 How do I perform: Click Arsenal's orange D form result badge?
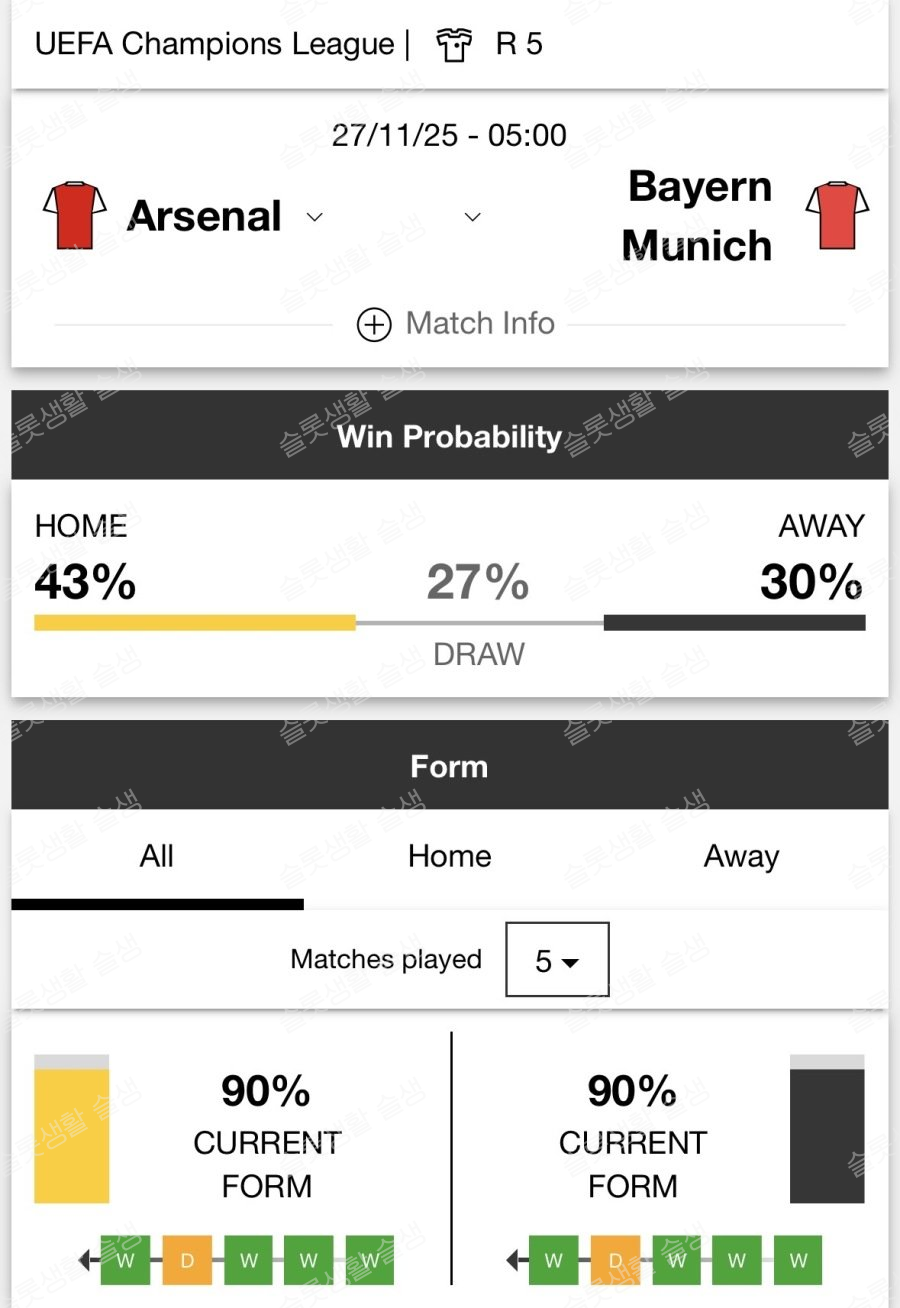tap(187, 1261)
